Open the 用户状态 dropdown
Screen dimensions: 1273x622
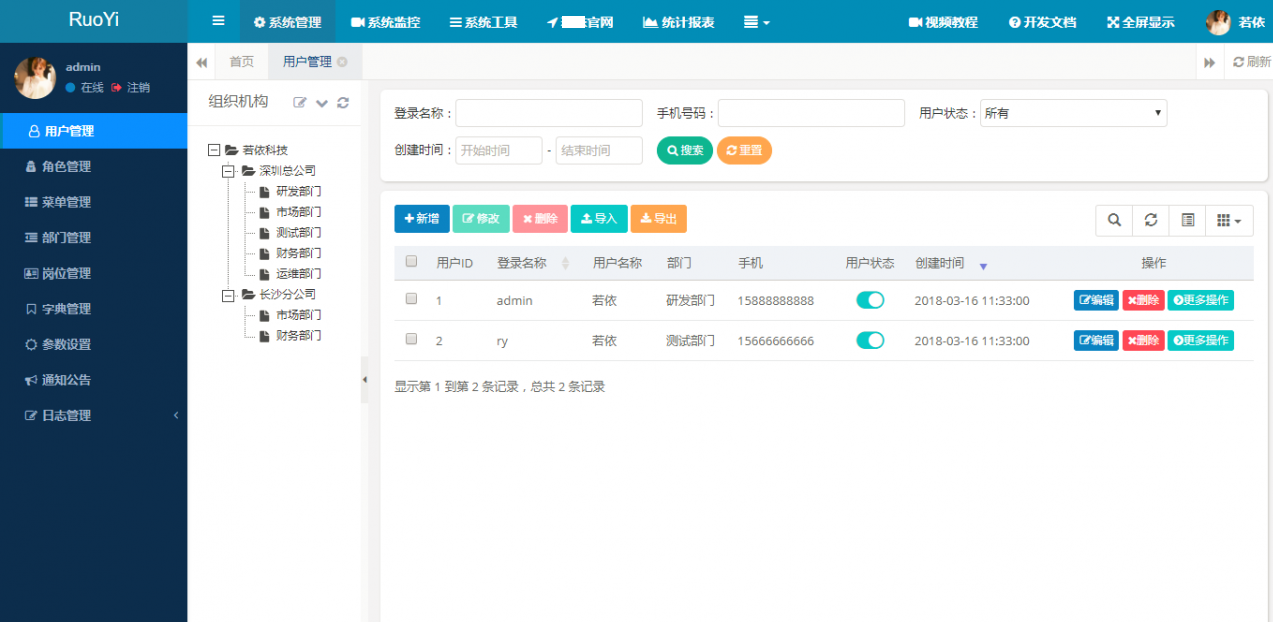click(1073, 113)
